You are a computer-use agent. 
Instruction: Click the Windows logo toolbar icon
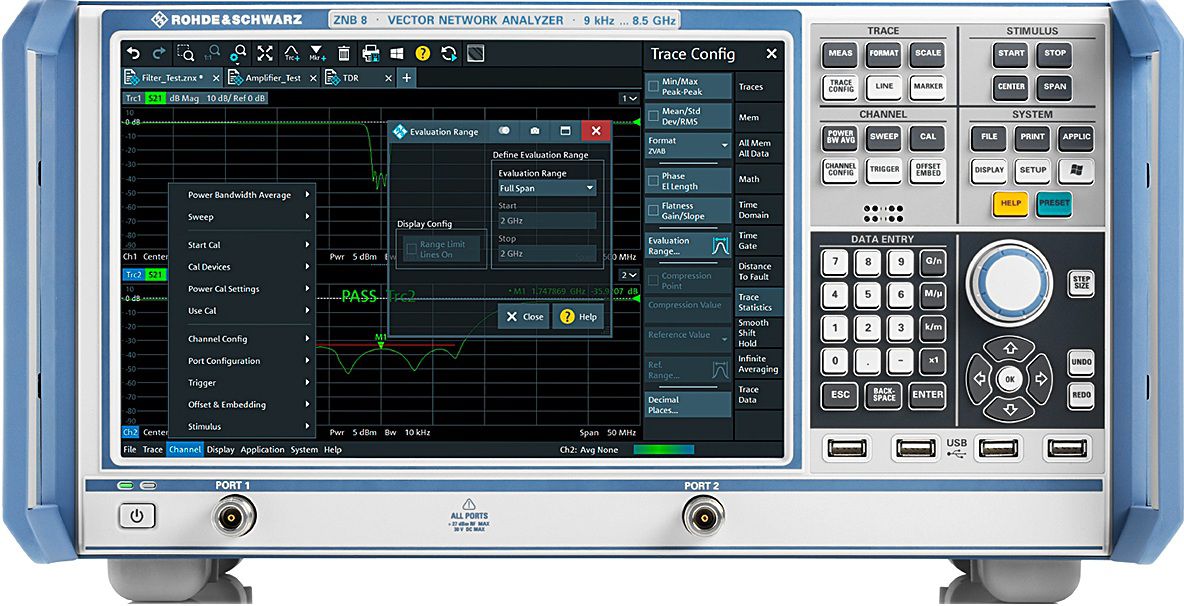(396, 53)
